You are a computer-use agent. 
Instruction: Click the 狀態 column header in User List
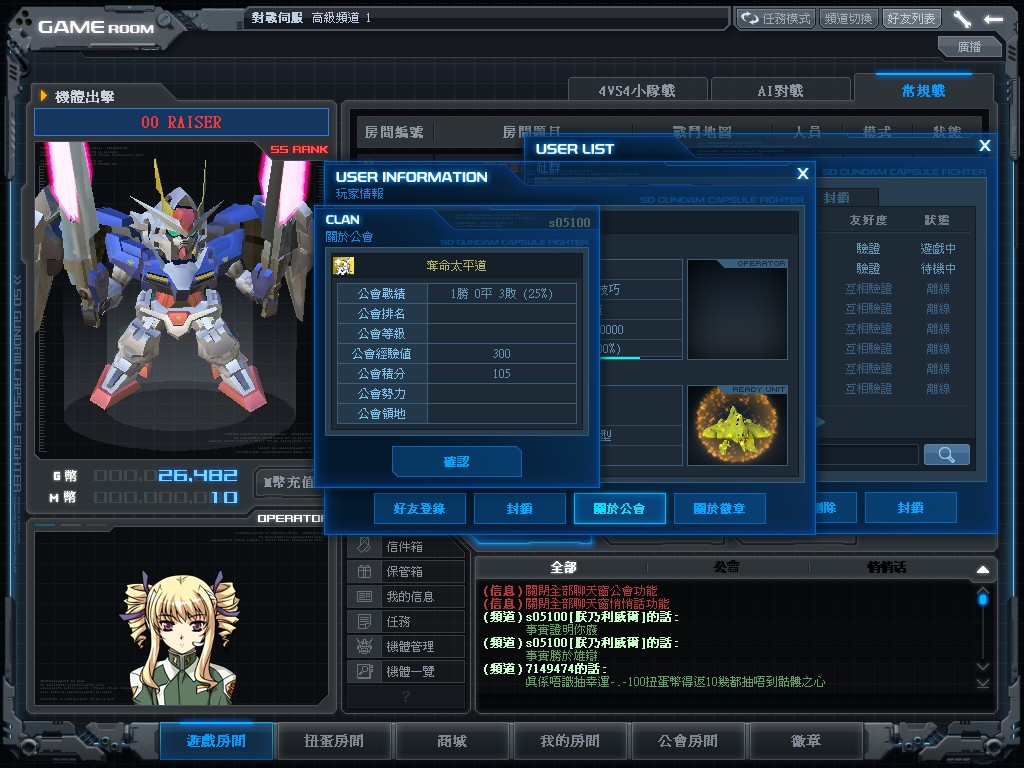936,220
